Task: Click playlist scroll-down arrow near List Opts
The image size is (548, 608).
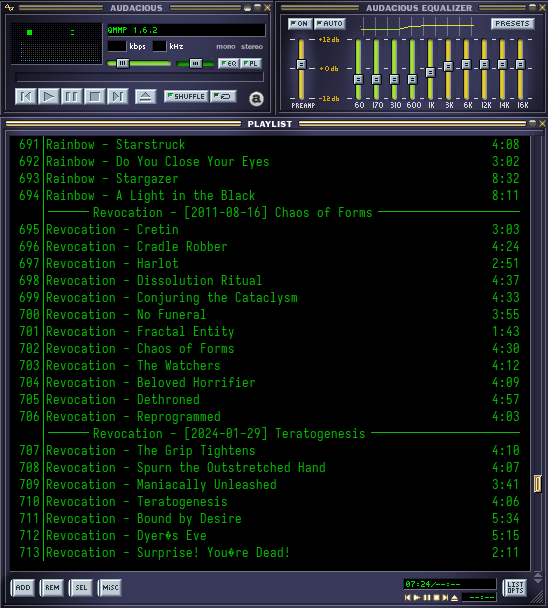Action: click(538, 580)
